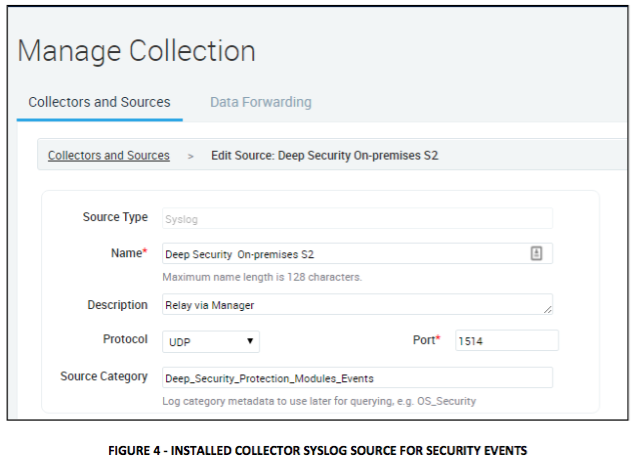Grab the Description field resize handle
The image size is (640, 464).
(547, 310)
